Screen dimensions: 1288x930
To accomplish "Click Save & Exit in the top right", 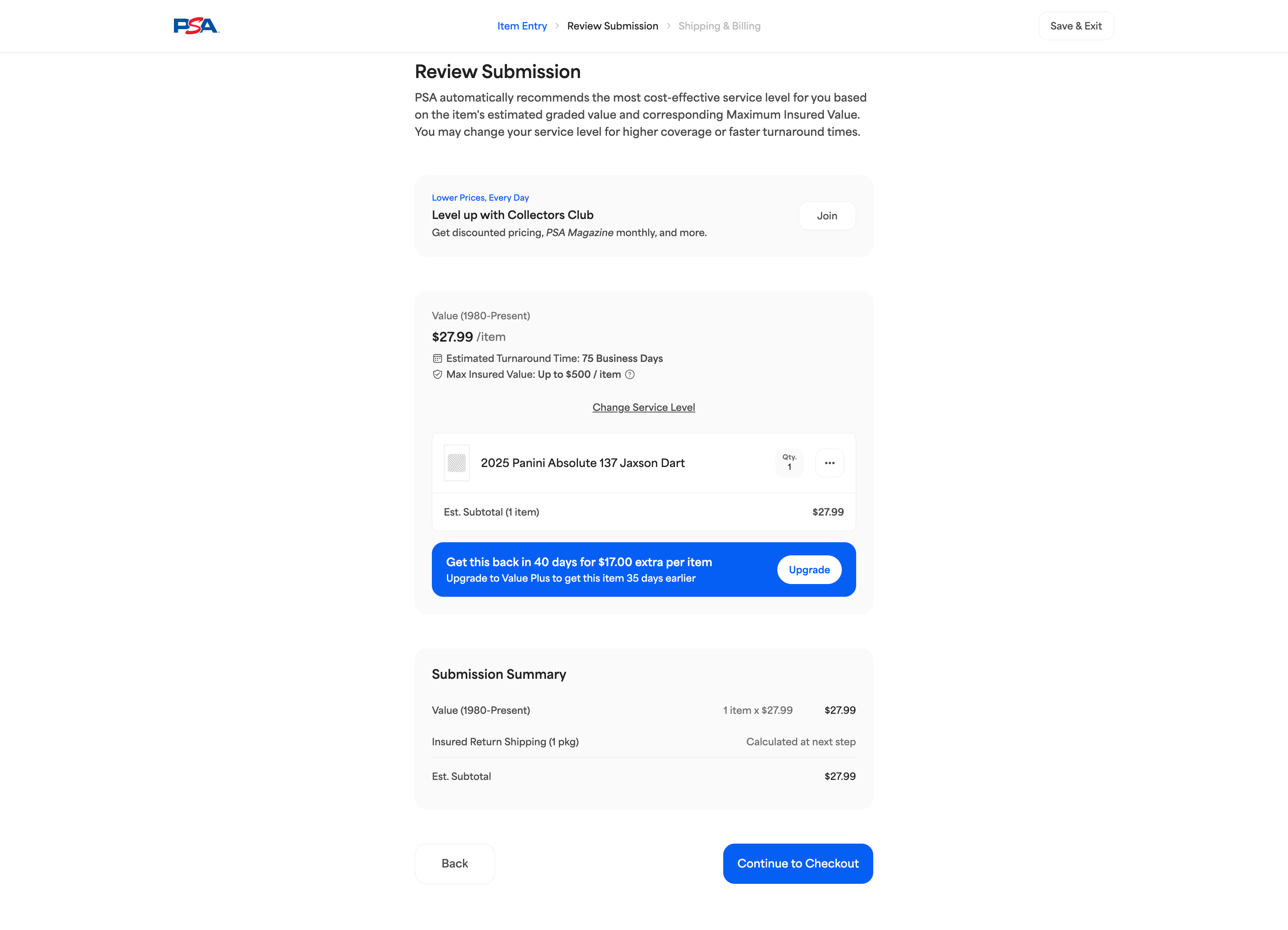I will [x=1075, y=25].
